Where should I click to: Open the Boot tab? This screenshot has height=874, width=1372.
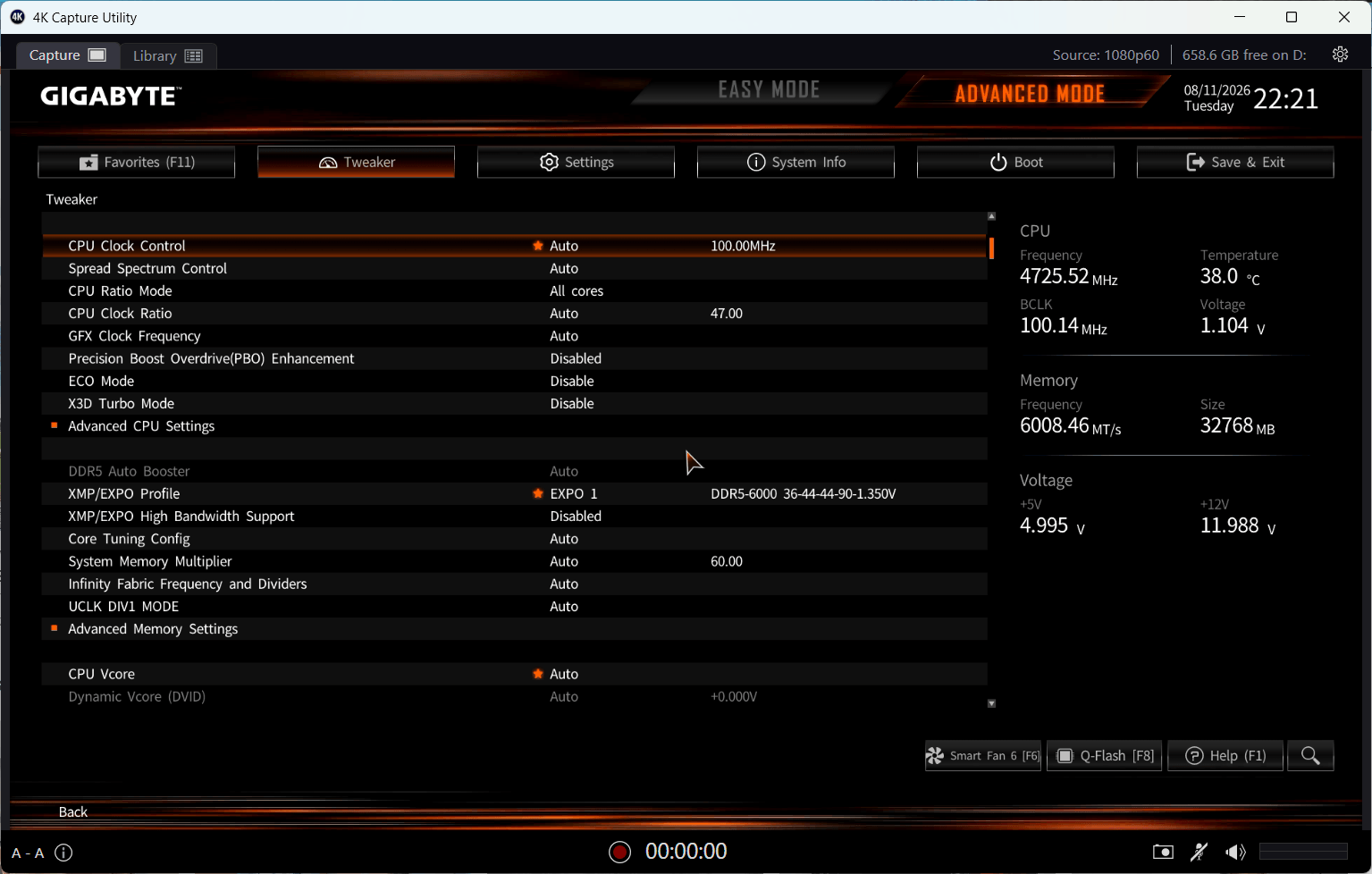point(1016,162)
